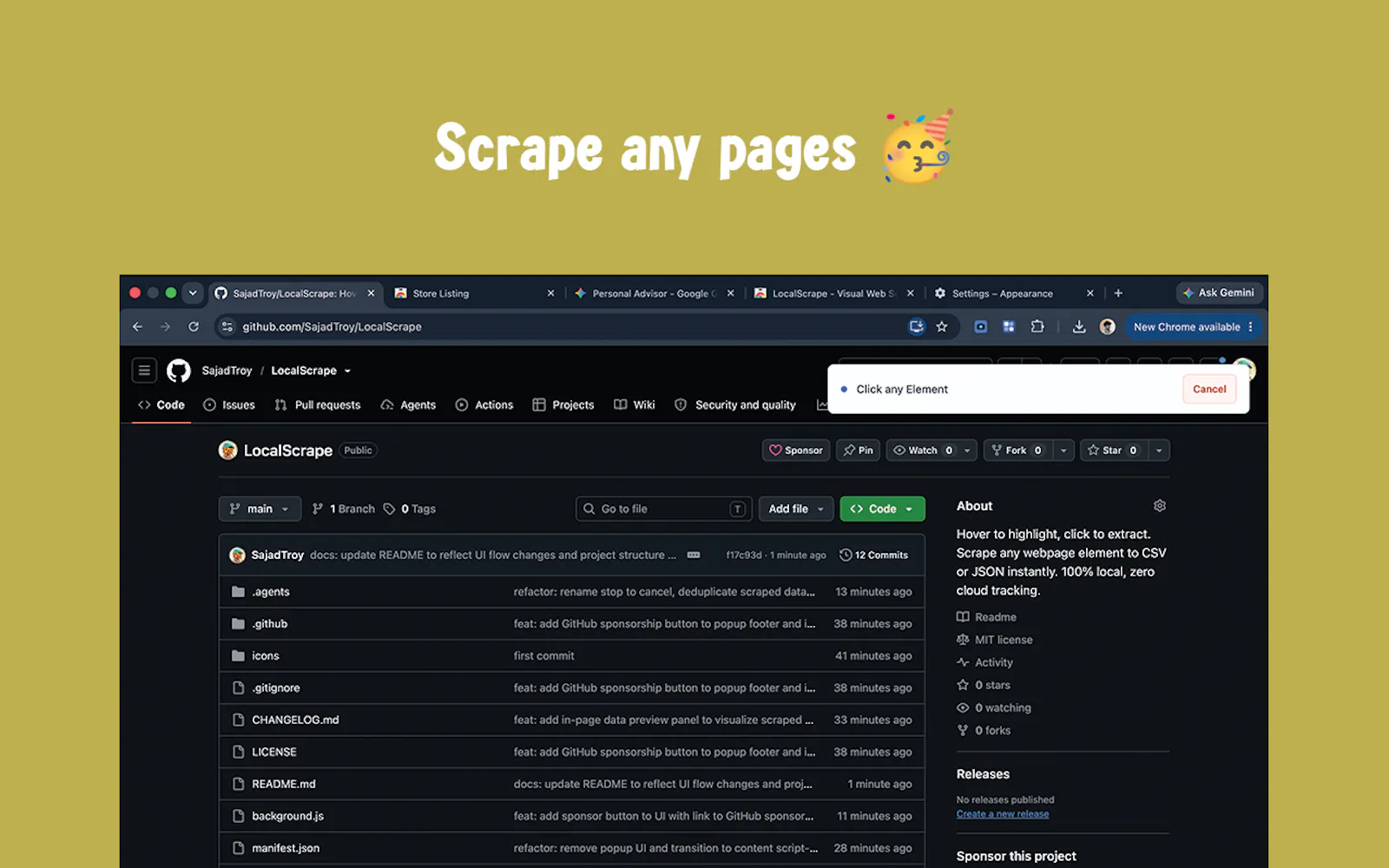Open the 12 Commits history link
The height and width of the screenshot is (868, 1389).
coord(873,555)
